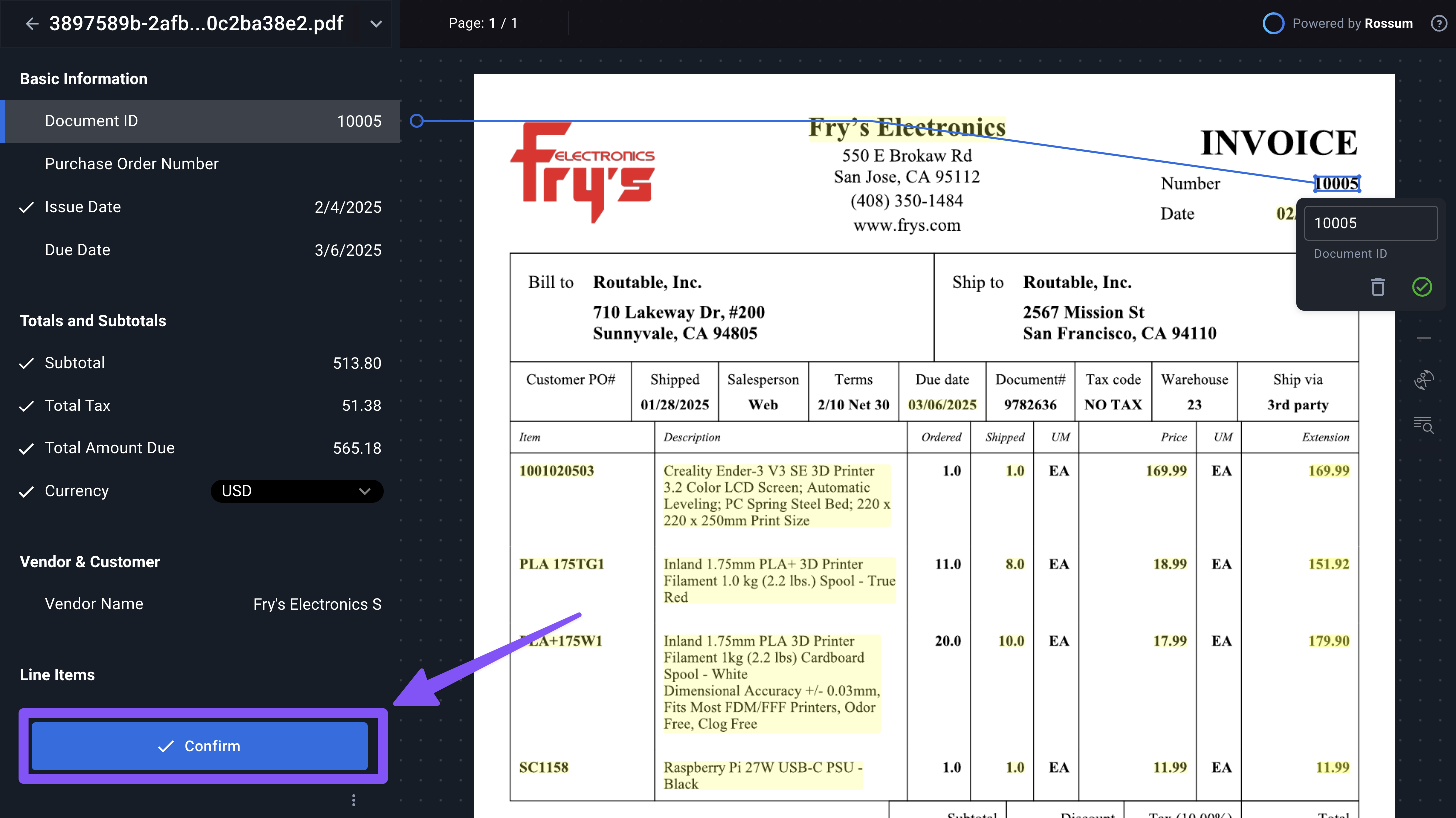Click the Terms value 2/10 Net 30

point(853,405)
